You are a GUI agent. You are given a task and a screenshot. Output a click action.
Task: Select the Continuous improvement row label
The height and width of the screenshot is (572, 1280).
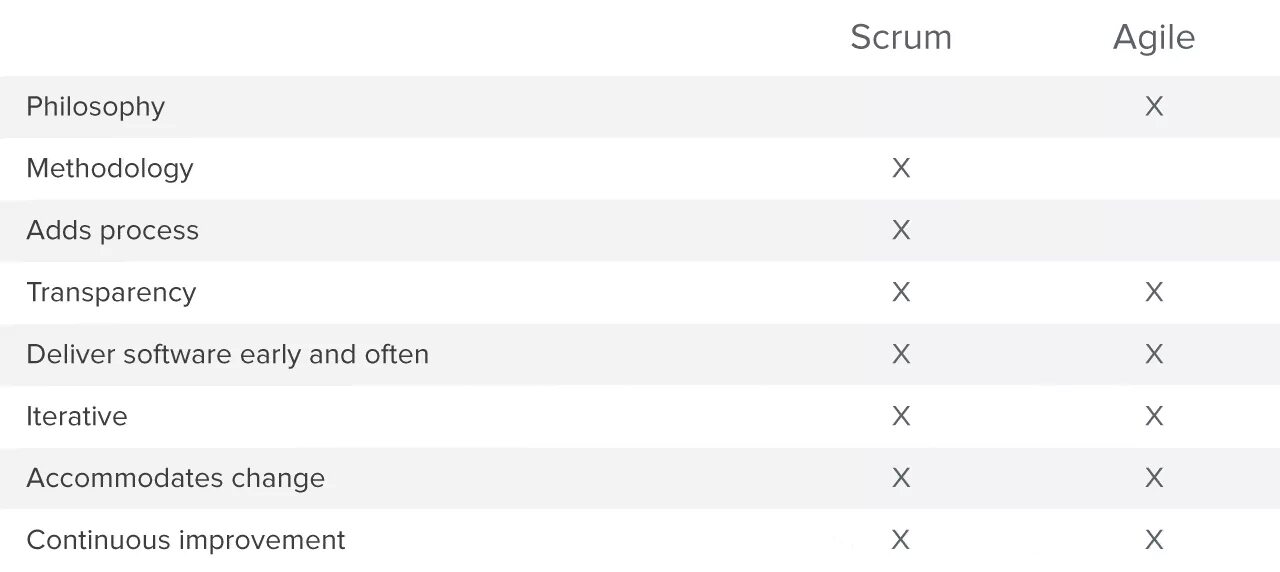click(185, 540)
